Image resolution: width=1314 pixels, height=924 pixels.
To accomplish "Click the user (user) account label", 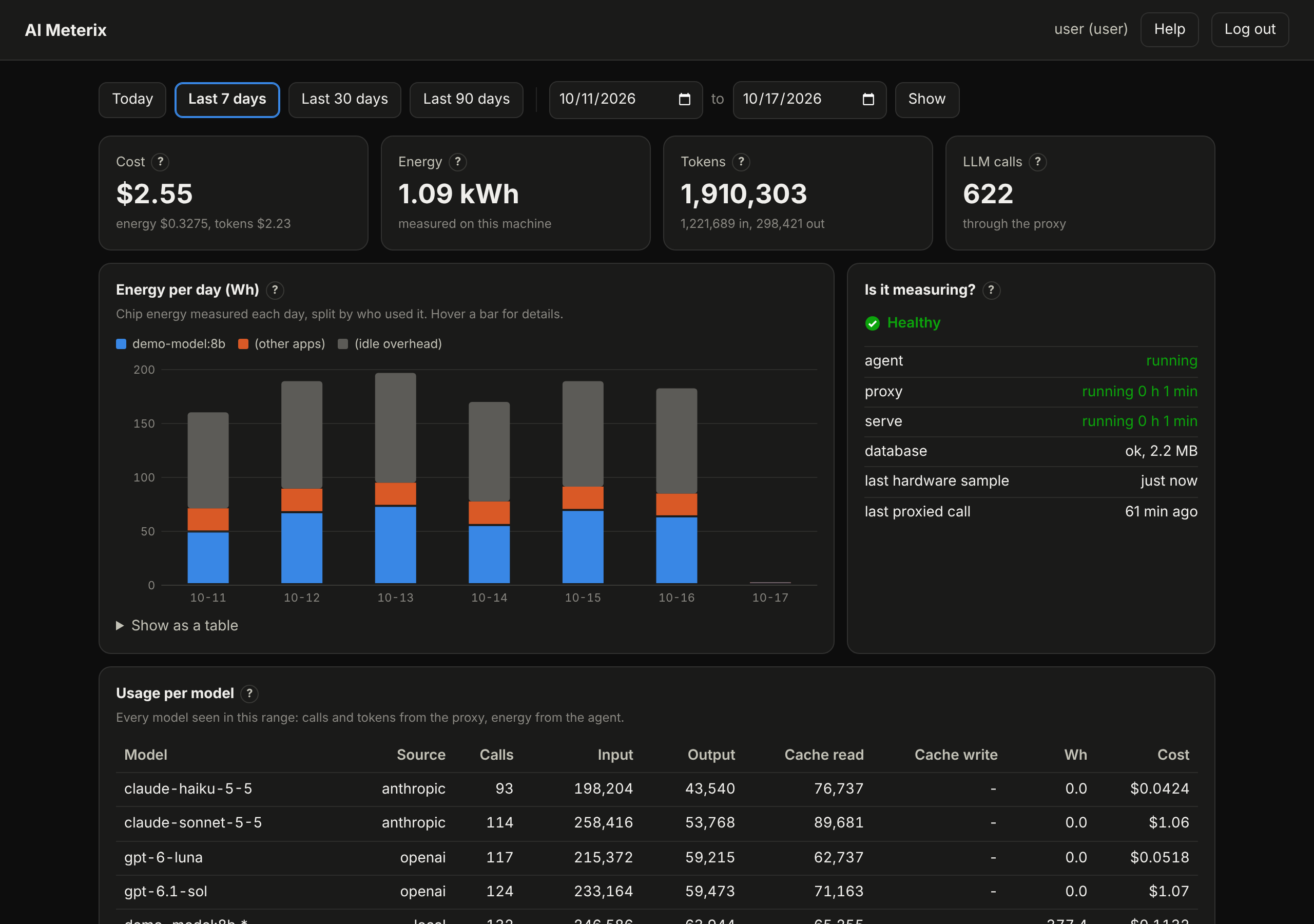I will pyautogui.click(x=1091, y=29).
